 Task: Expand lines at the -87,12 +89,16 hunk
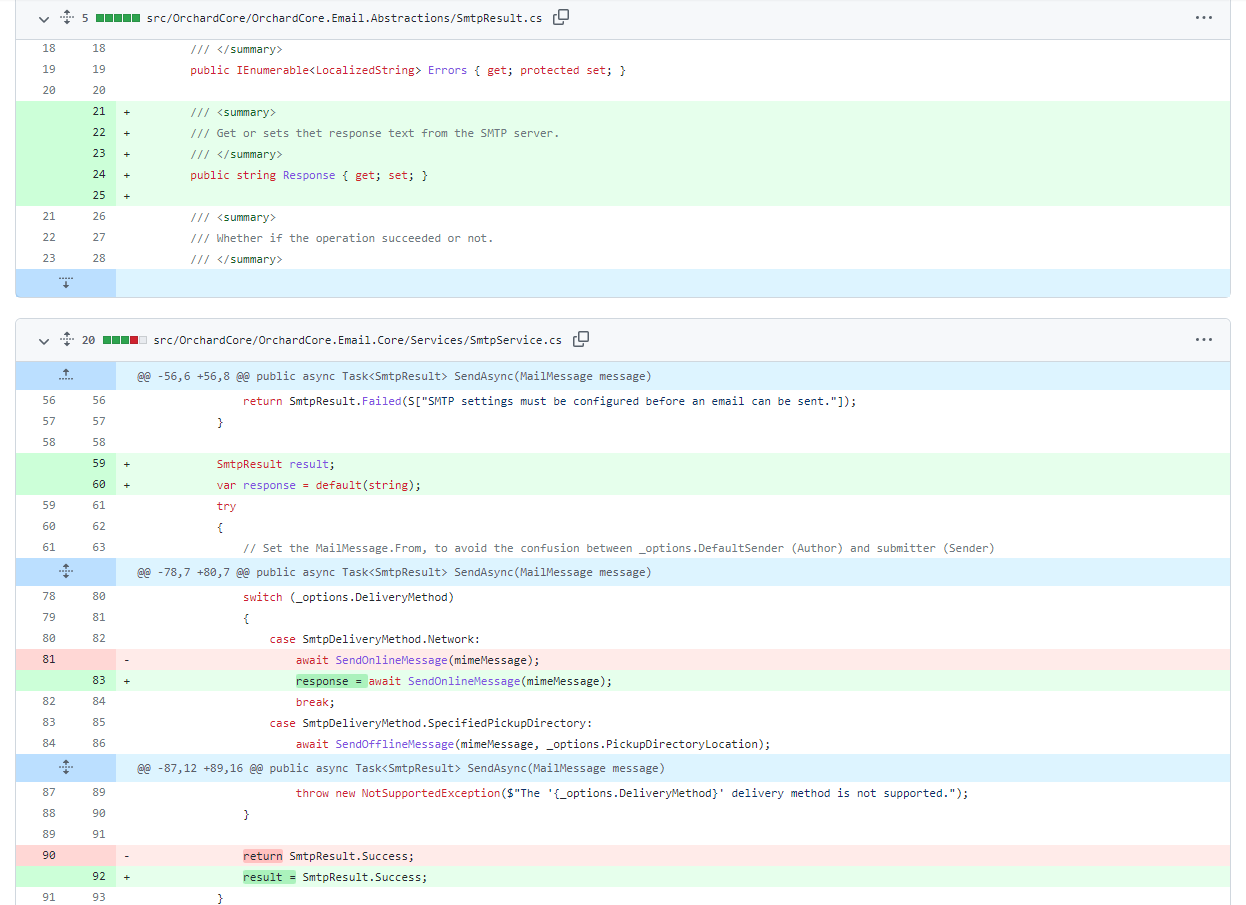tap(66, 768)
